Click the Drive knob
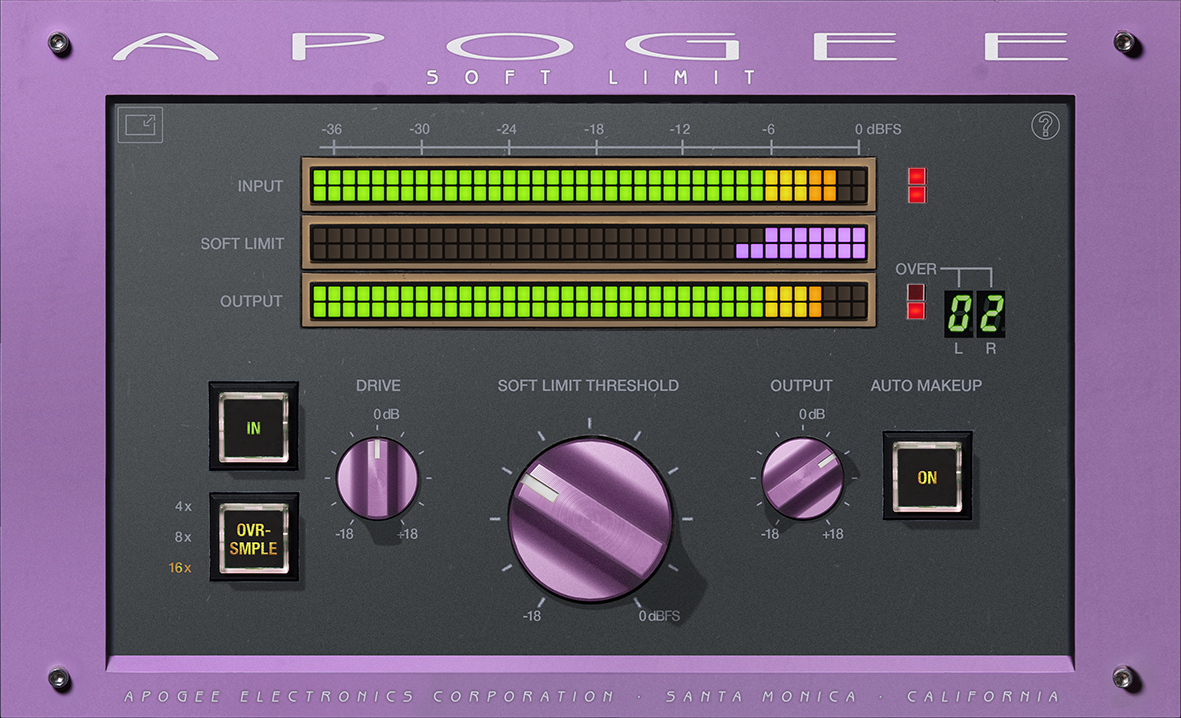 (x=377, y=478)
